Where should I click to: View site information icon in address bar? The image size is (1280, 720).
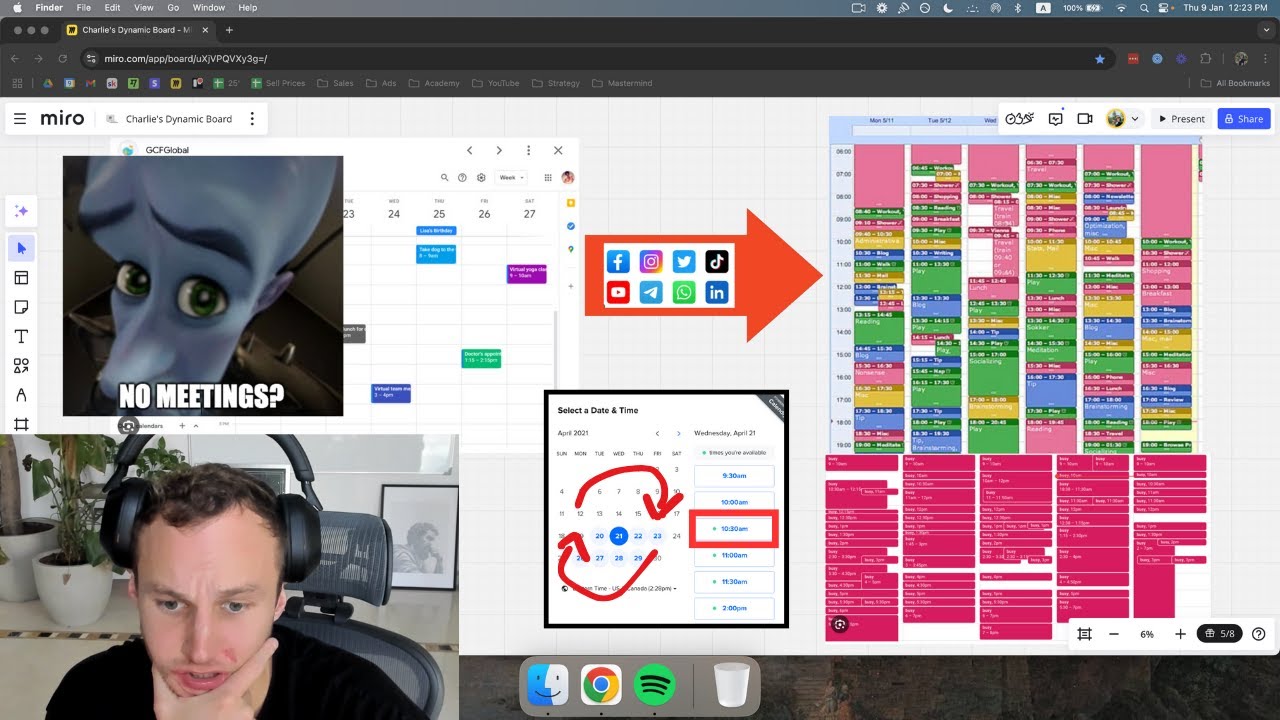[x=91, y=59]
